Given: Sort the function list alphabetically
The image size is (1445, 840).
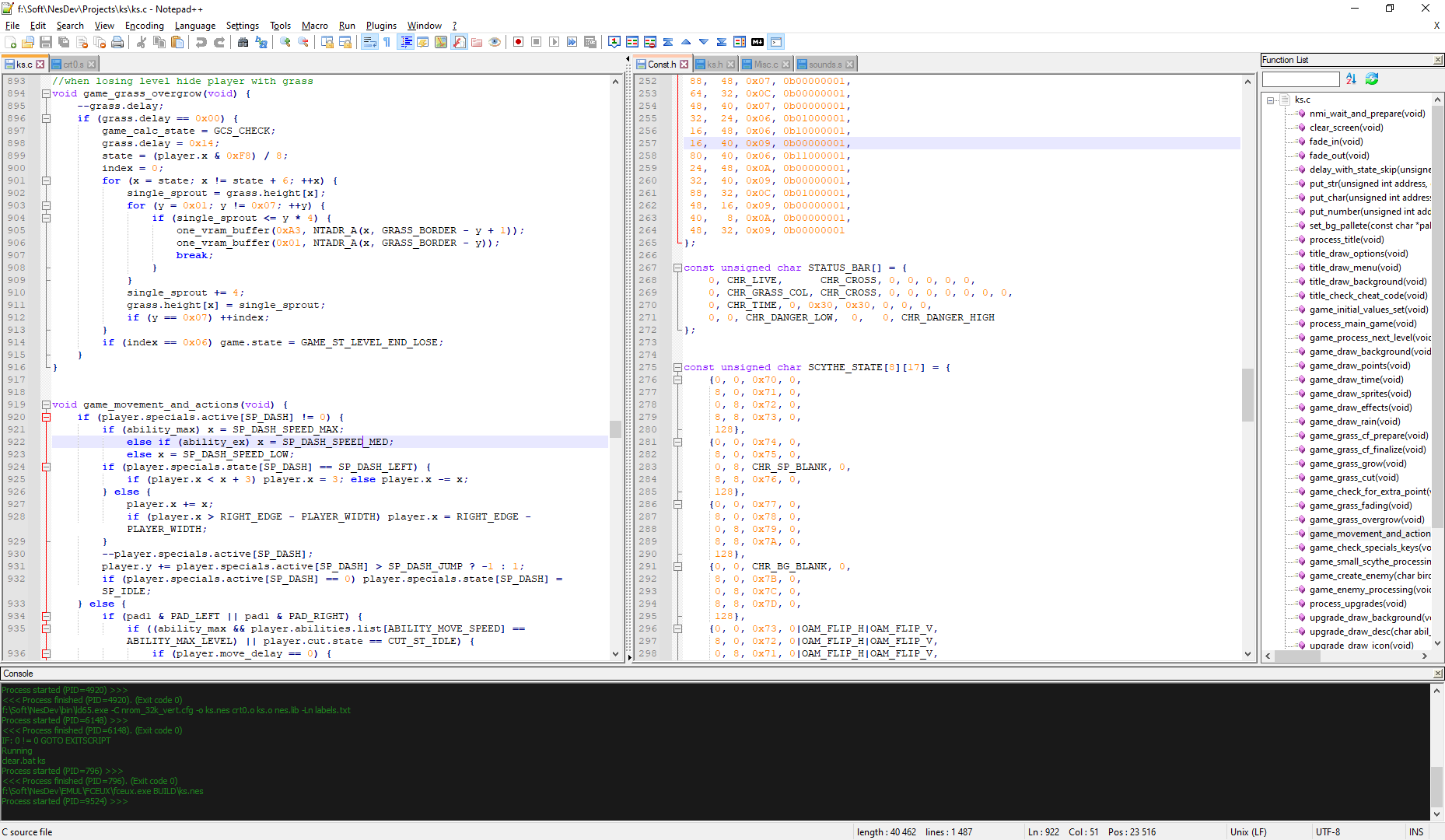Looking at the screenshot, I should [1351, 79].
